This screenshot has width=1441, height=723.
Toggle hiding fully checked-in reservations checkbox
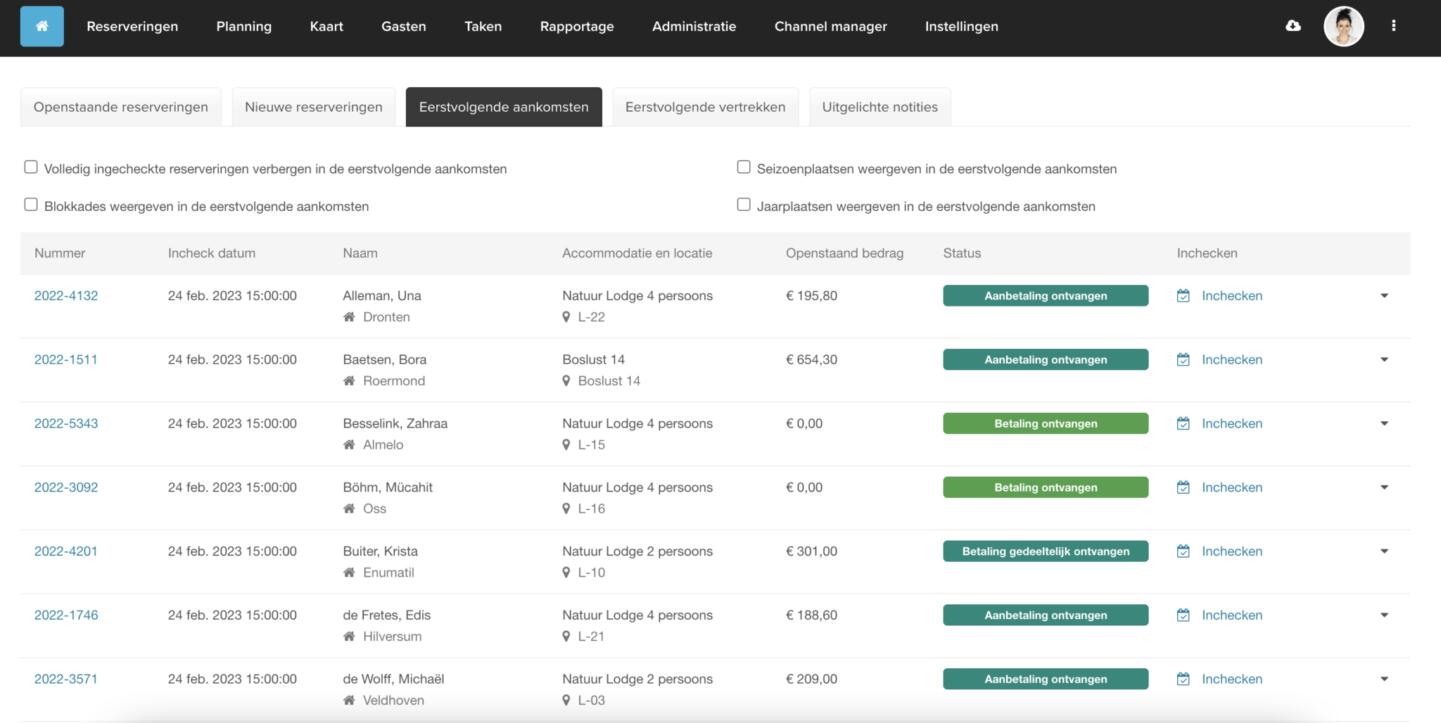[31, 167]
